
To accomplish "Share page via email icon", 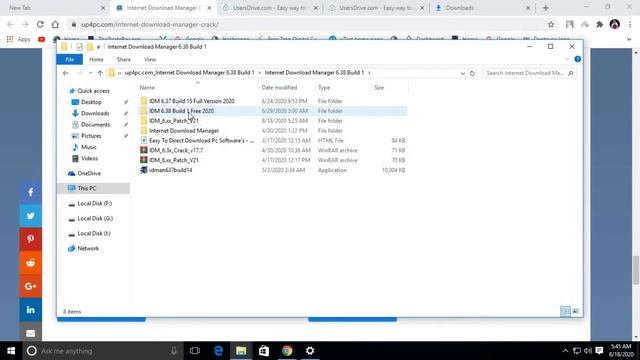I will coord(31,333).
